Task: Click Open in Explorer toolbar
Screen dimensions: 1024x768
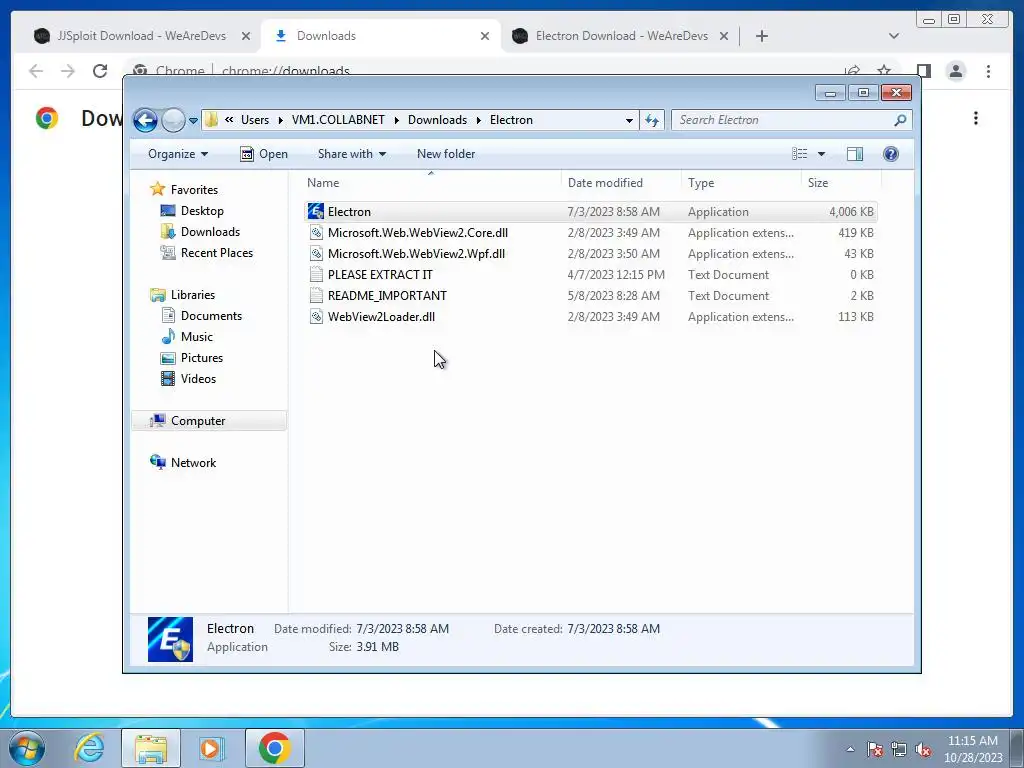Action: click(264, 154)
